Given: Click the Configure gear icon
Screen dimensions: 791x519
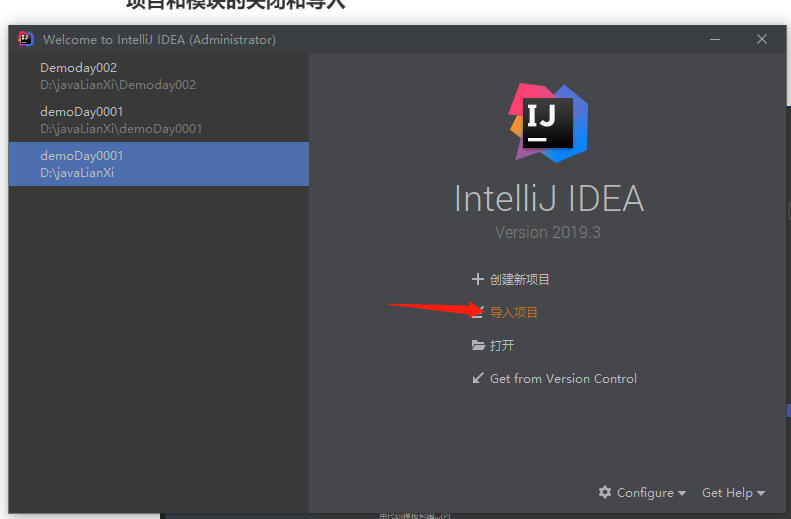Looking at the screenshot, I should click(x=605, y=493).
